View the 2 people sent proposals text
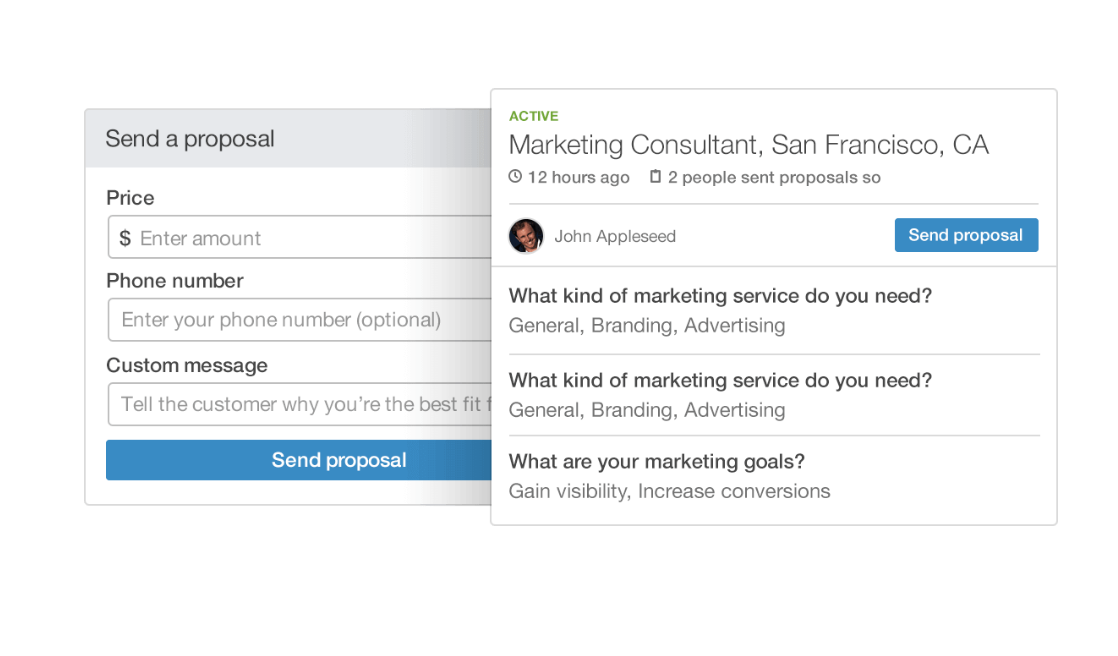The width and height of the screenshot is (1118, 656). (x=774, y=177)
